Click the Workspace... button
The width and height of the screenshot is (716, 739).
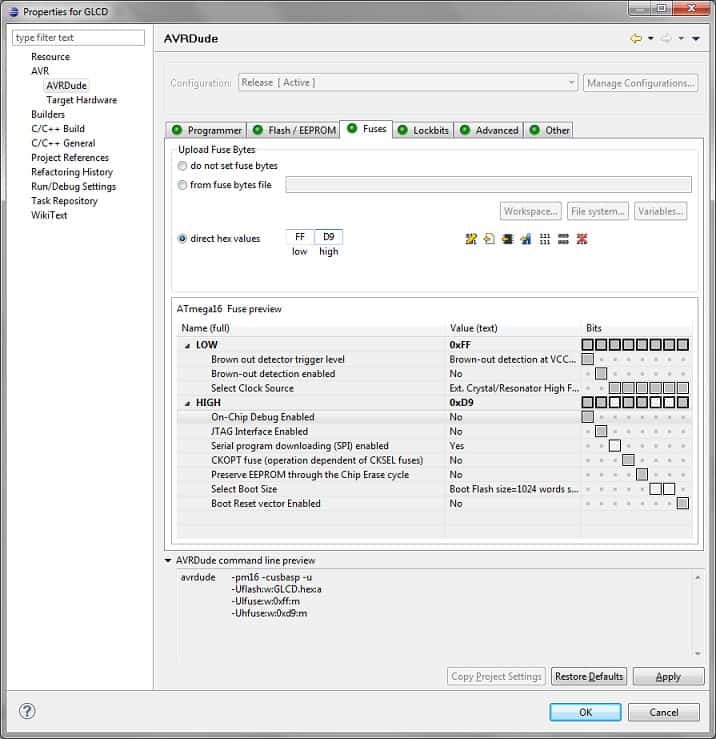point(531,211)
